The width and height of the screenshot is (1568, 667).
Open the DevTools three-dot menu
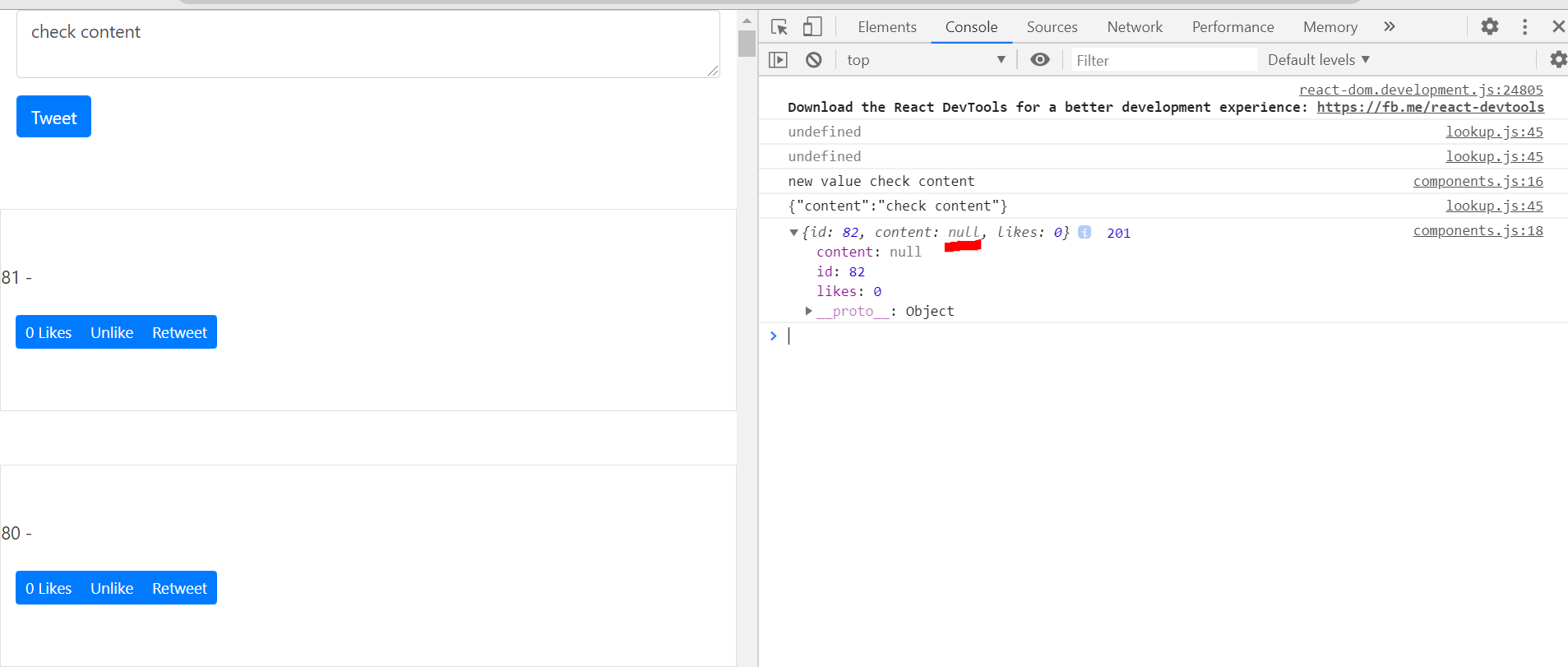[1524, 26]
